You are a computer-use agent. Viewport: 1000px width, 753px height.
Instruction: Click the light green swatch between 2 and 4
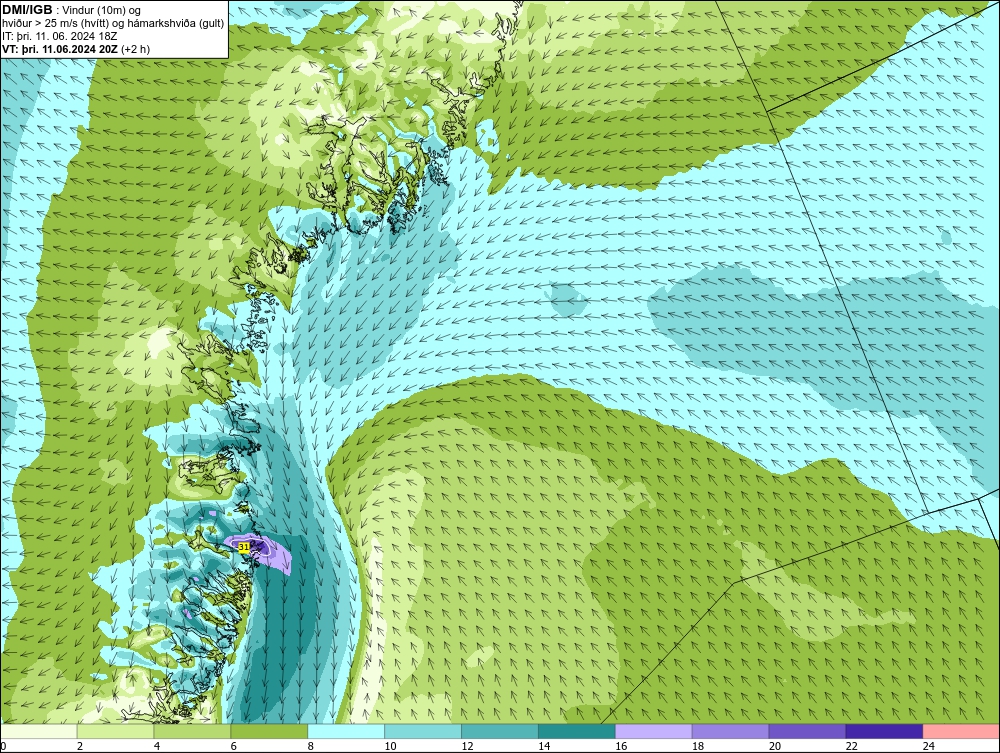coord(115,731)
